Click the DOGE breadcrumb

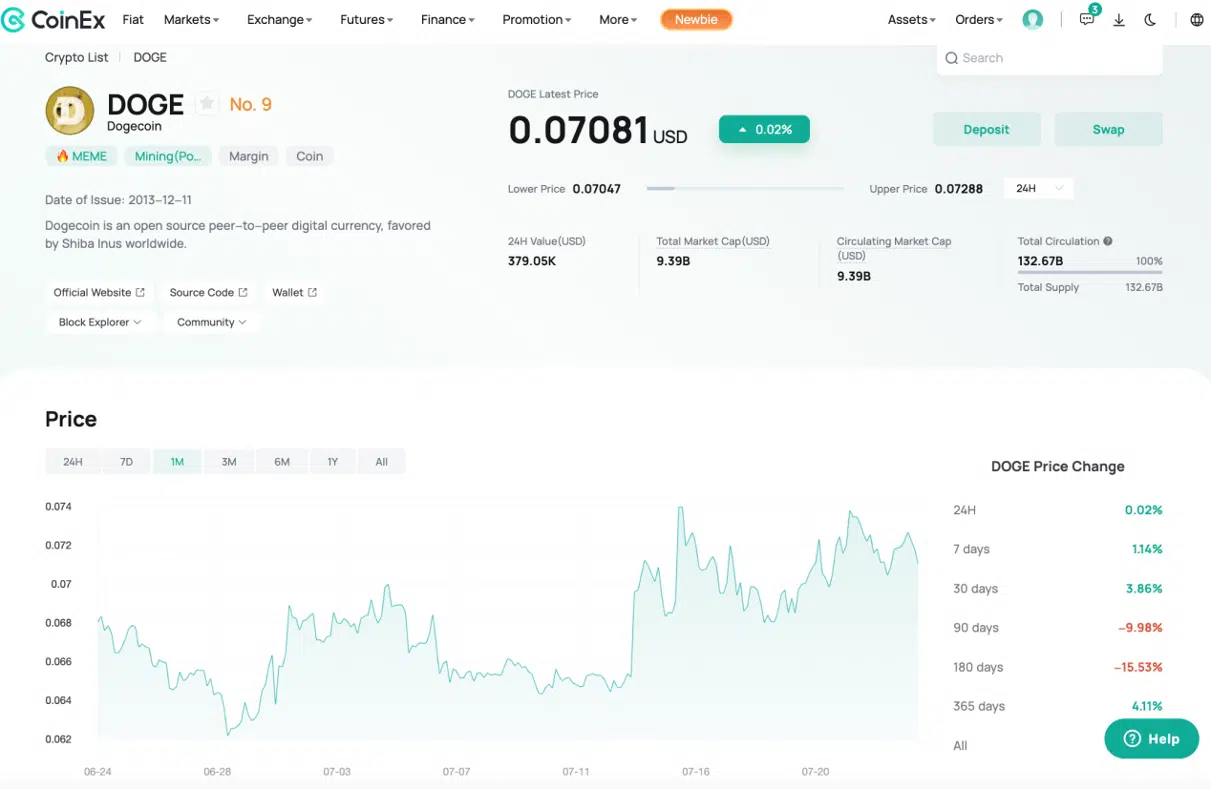(150, 57)
